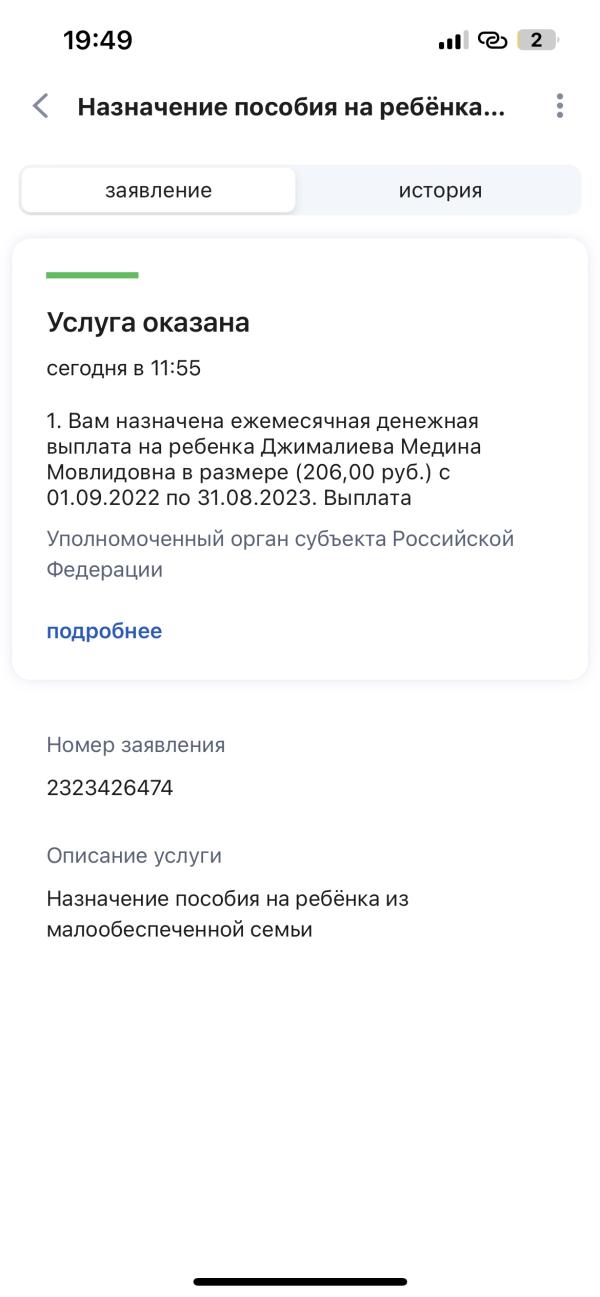Viewport: 600px width, 1297px height.
Task: Tap the service description about малообеспеченной семьи
Action: [228, 914]
